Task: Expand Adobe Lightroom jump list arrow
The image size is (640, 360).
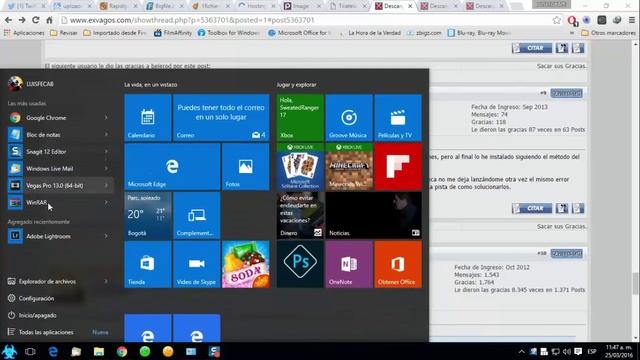Action: click(106, 236)
